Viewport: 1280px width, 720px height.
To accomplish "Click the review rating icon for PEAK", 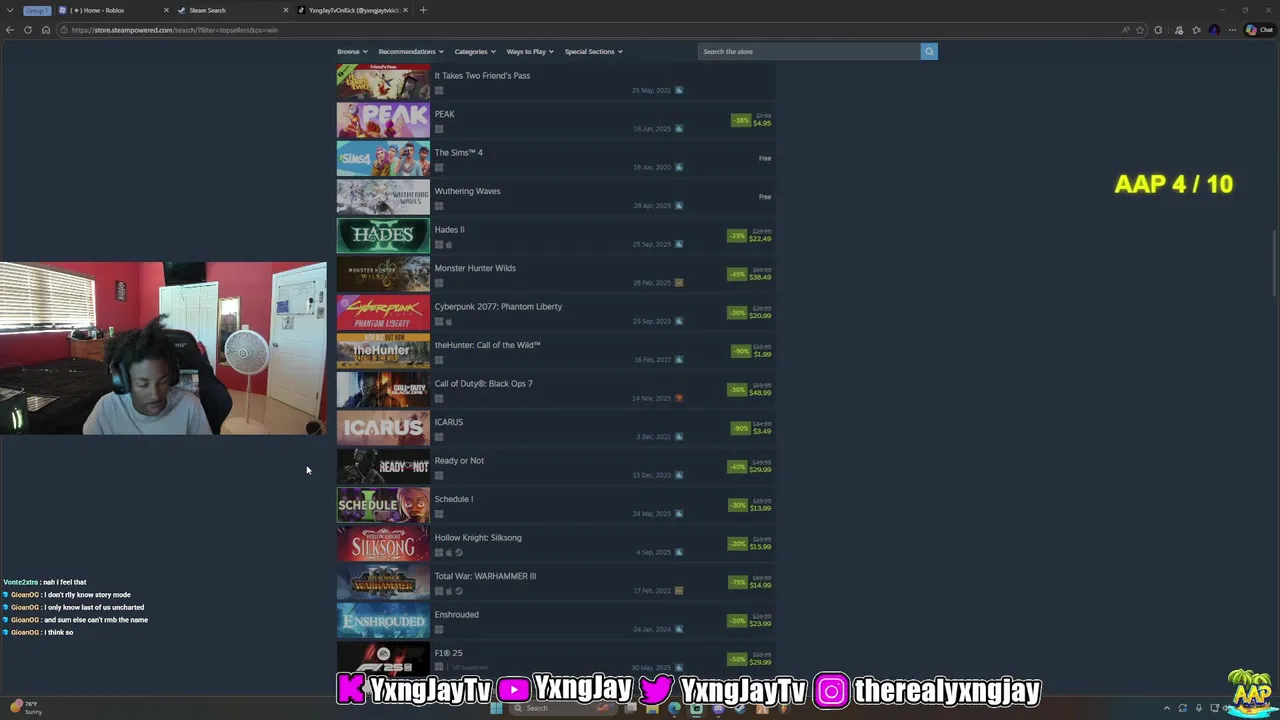I will coord(679,129).
